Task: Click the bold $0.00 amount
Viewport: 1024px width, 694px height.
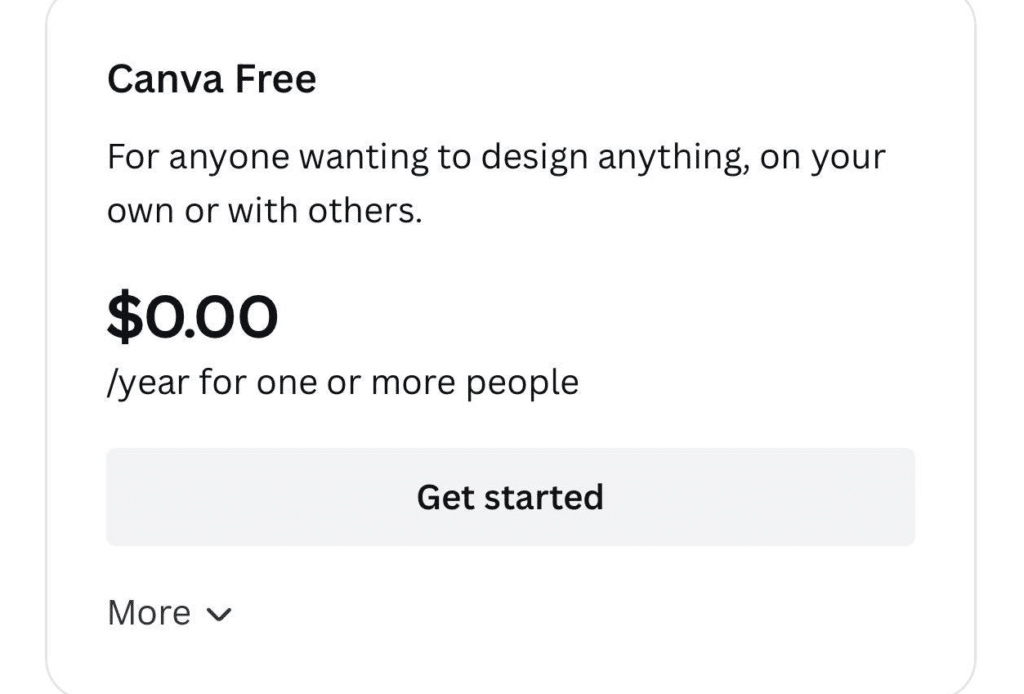Action: [x=193, y=314]
